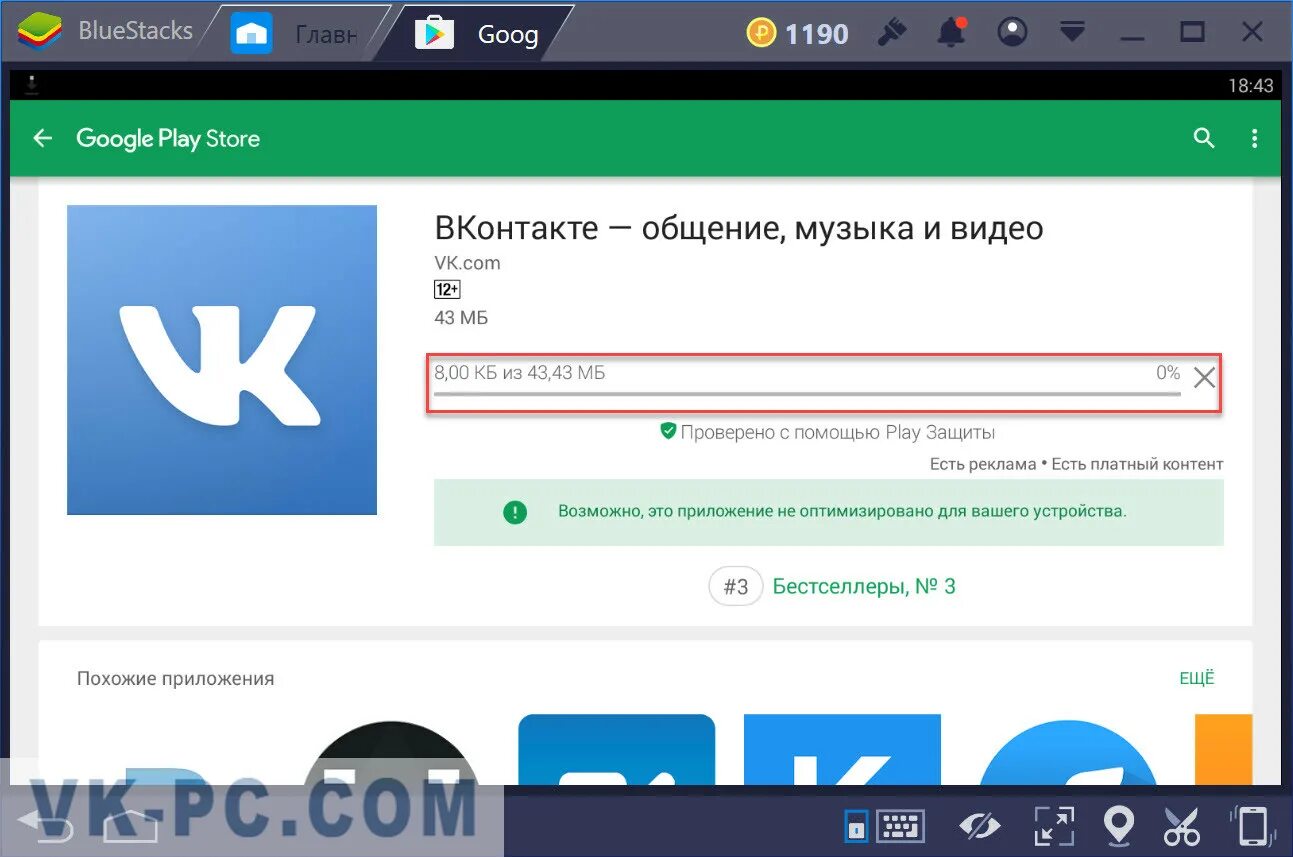
Task: Click the download notification status icon
Action: click(x=31, y=85)
